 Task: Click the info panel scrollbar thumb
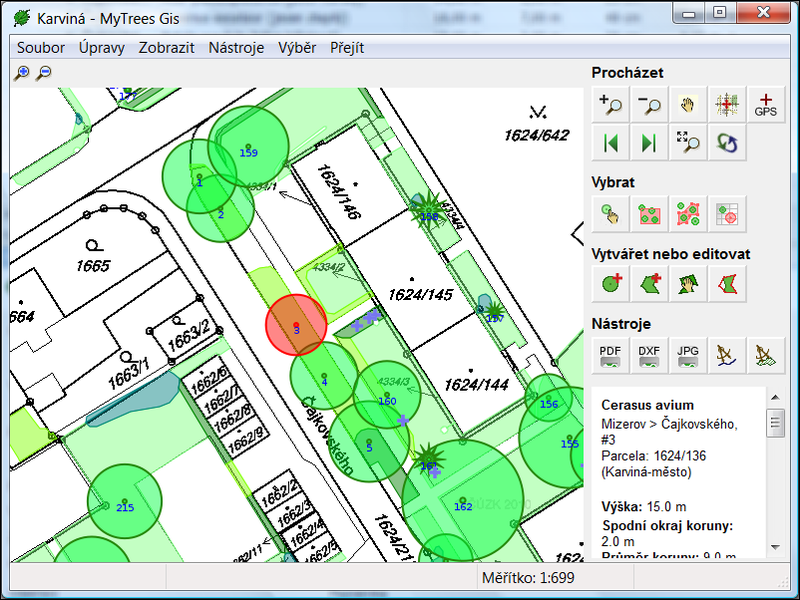click(776, 423)
